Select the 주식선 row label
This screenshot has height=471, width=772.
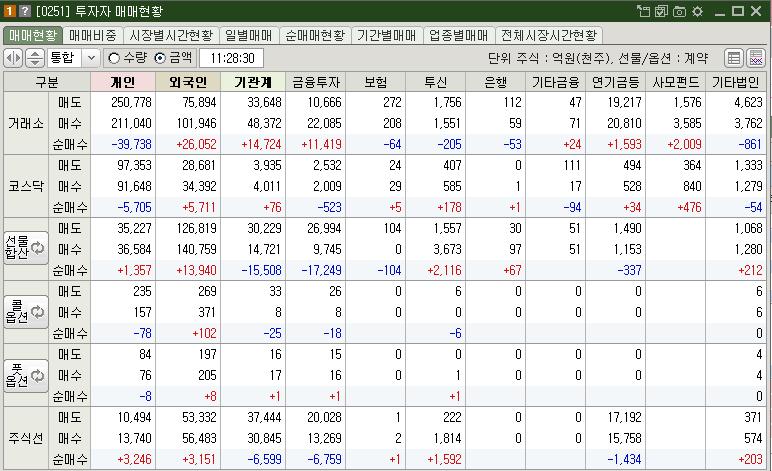click(x=26, y=438)
